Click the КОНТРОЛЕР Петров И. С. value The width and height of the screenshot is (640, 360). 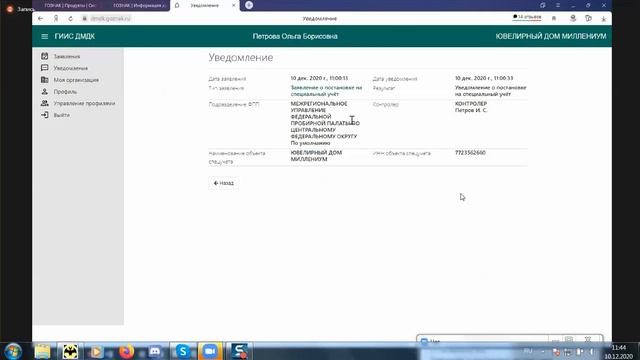pos(471,107)
